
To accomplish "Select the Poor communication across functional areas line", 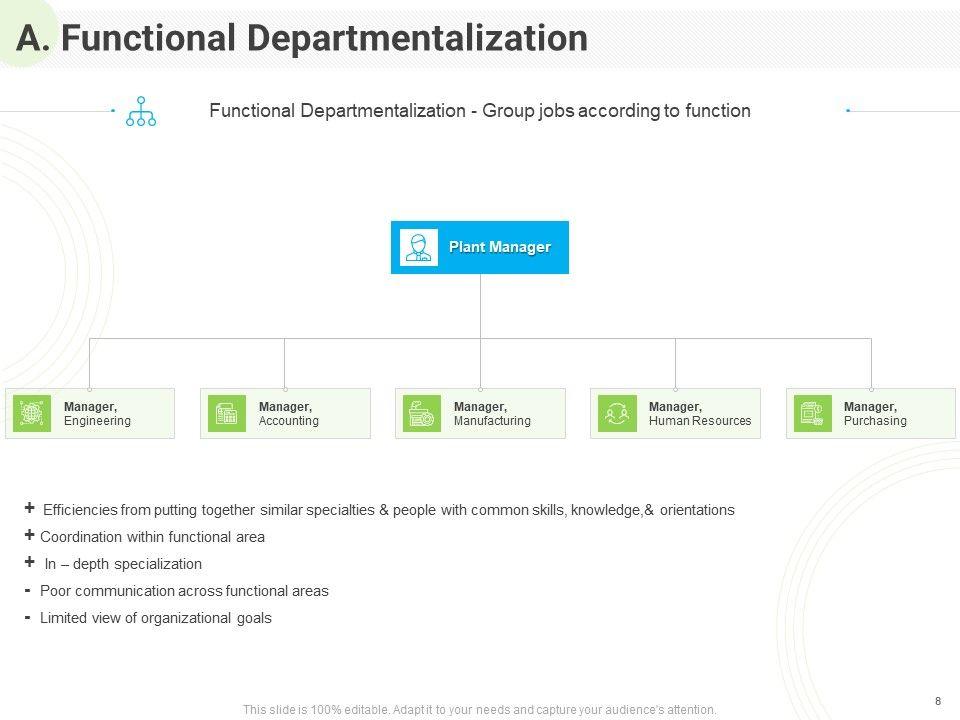I will (184, 591).
